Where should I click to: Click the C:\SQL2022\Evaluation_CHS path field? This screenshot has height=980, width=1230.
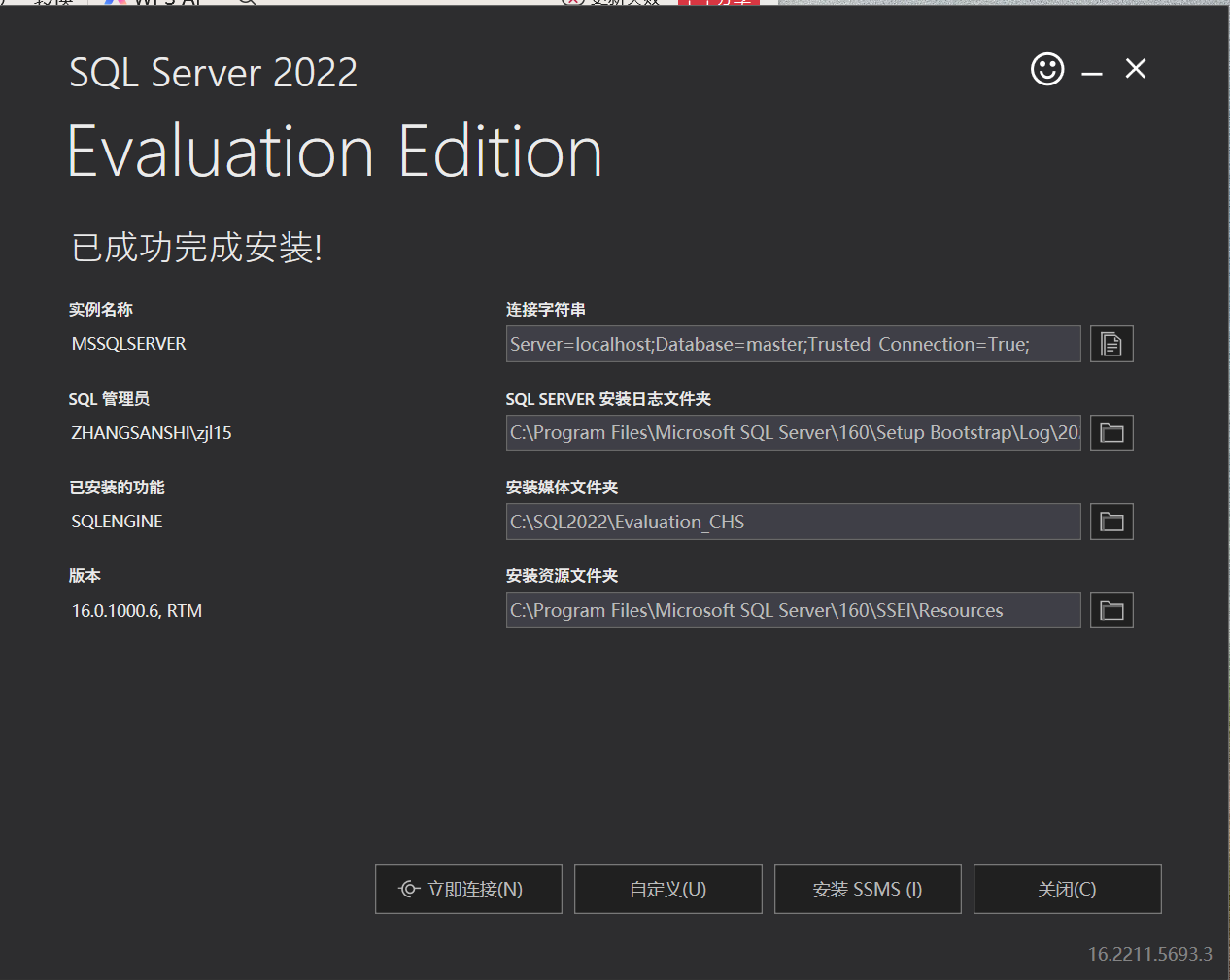pos(793,521)
